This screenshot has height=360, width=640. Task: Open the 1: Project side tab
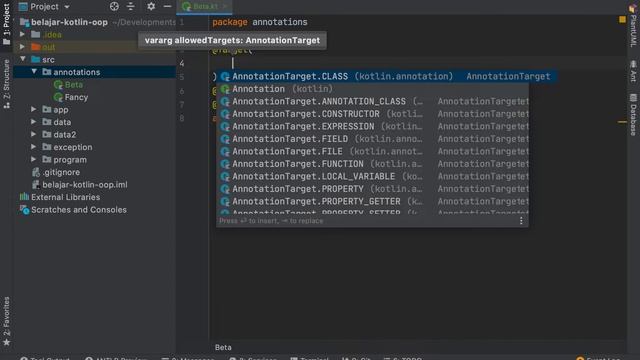tap(6, 24)
